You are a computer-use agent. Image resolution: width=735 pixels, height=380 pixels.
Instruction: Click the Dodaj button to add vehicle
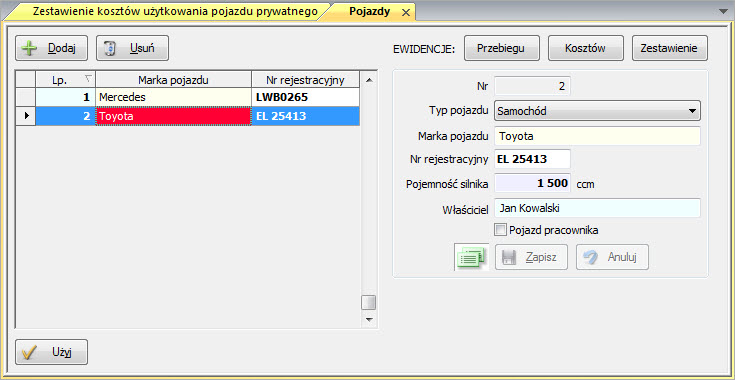pos(52,48)
